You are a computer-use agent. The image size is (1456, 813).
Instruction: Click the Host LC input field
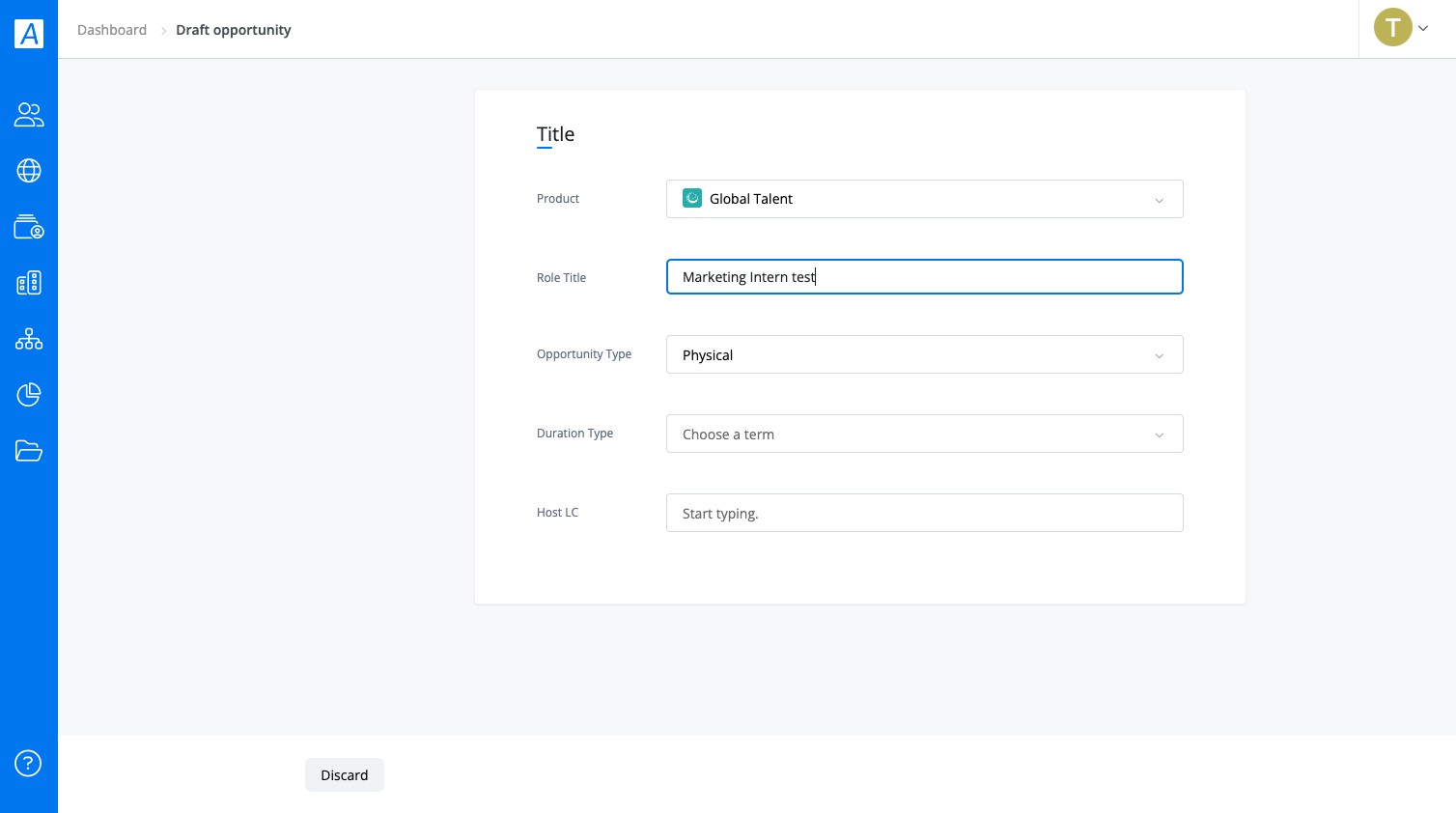click(x=924, y=513)
